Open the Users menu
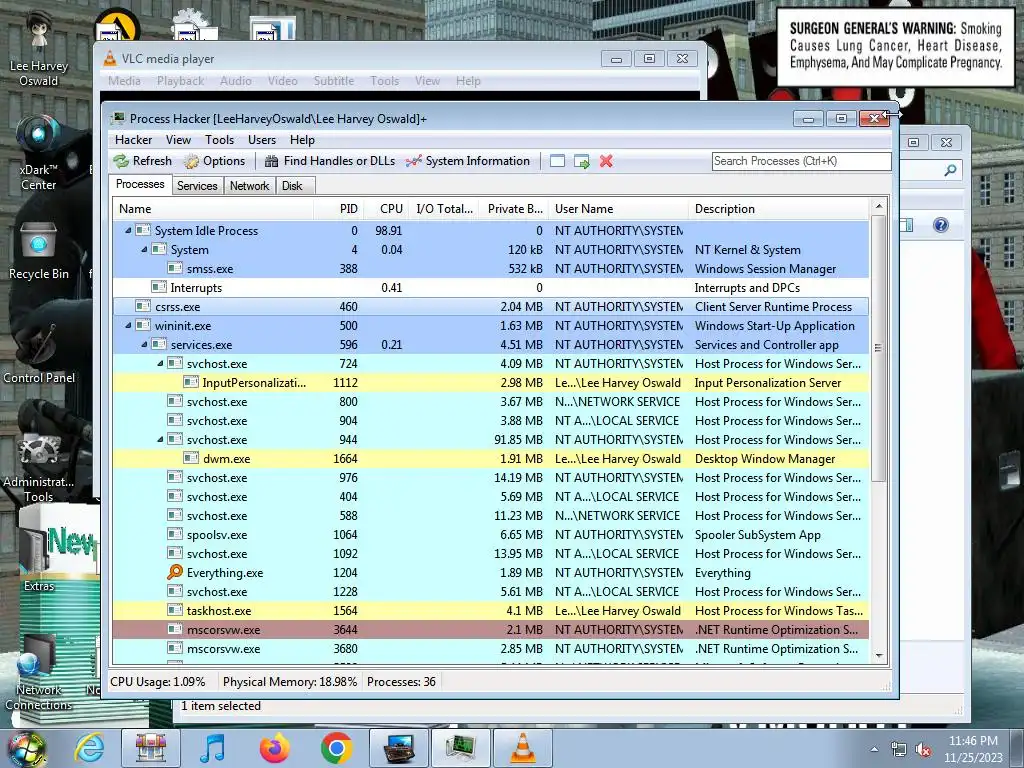Image resolution: width=1024 pixels, height=768 pixels. 262,140
